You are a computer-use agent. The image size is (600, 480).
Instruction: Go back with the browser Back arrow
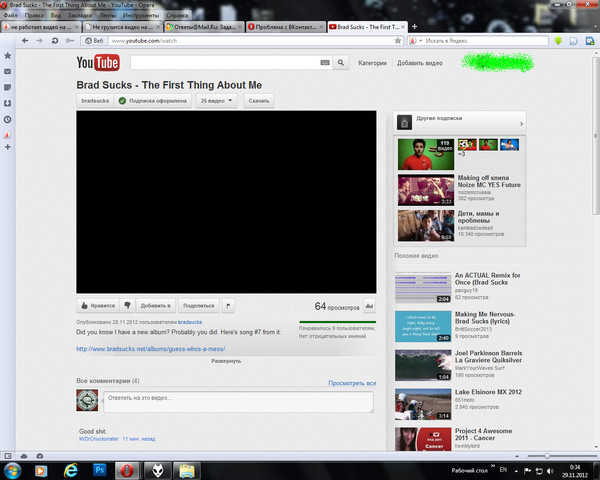point(25,41)
